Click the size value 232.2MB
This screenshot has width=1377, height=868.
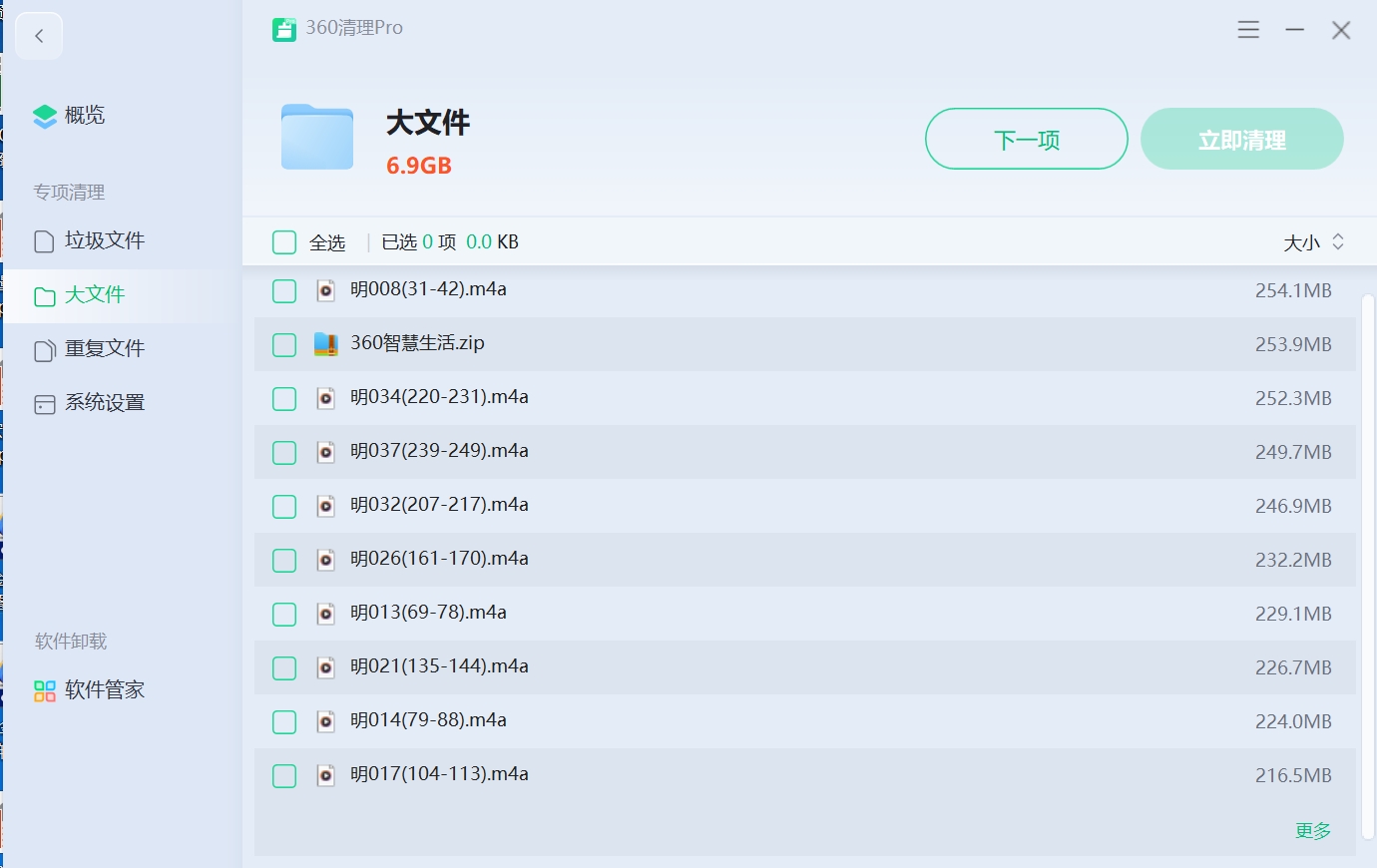pos(1293,561)
